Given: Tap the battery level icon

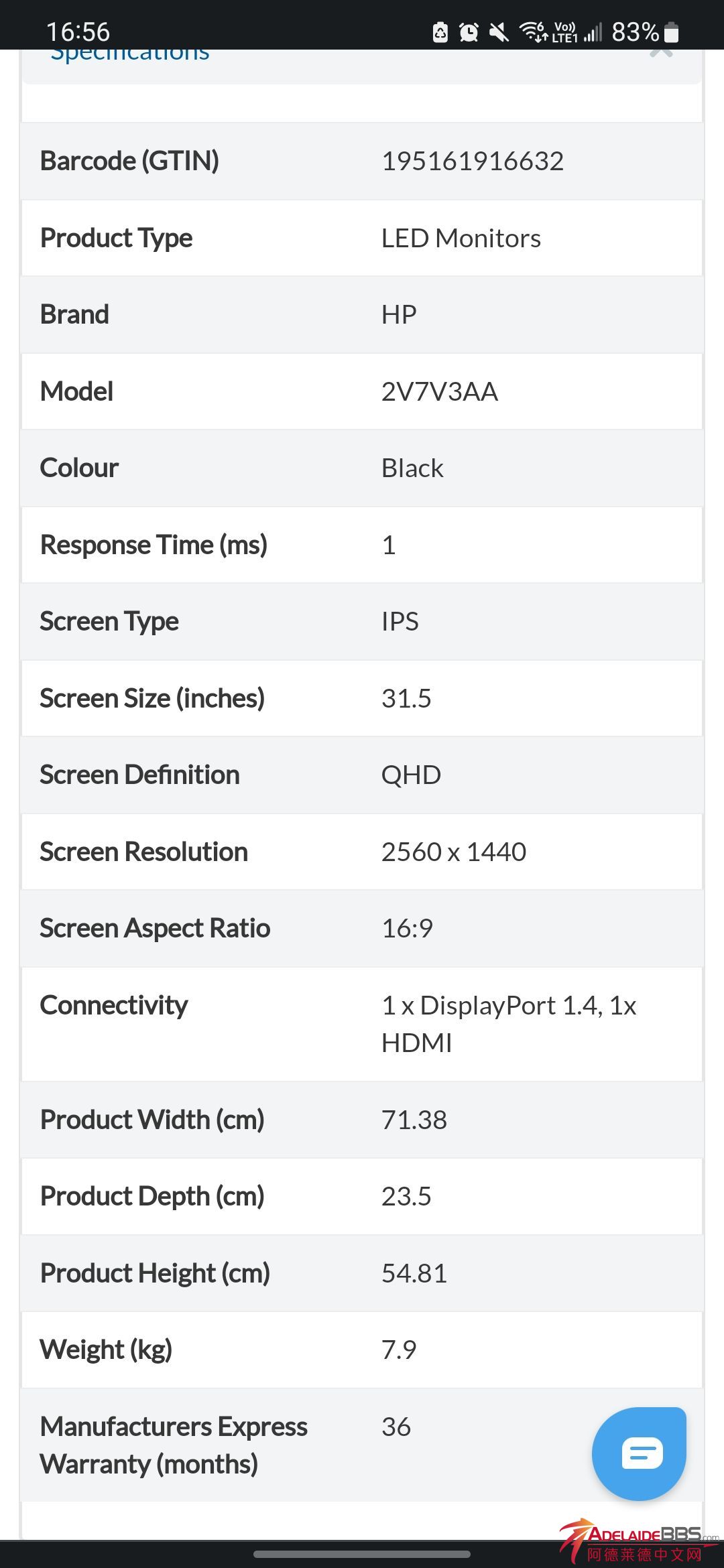Looking at the screenshot, I should click(x=672, y=31).
